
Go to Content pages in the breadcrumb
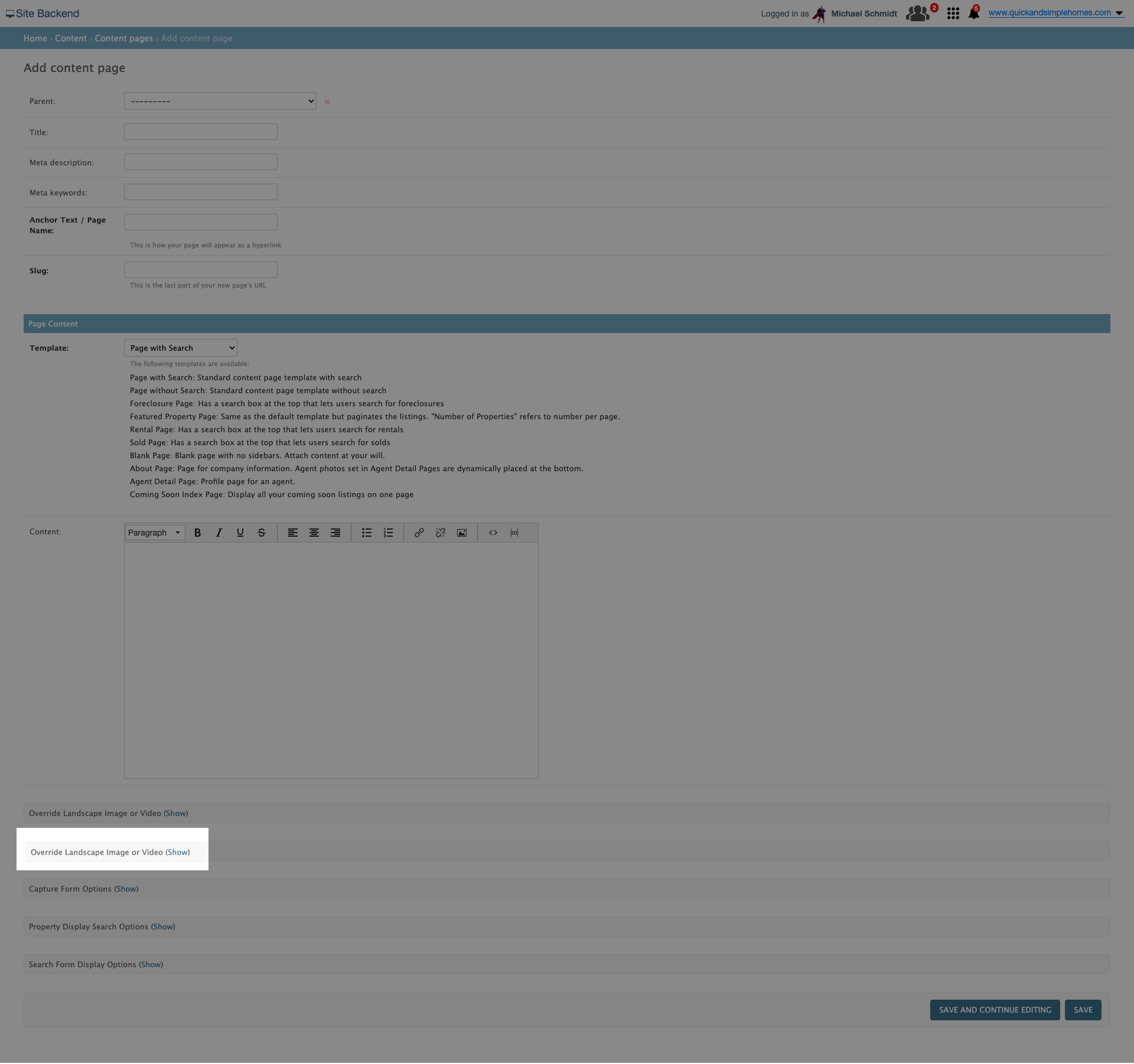pyautogui.click(x=124, y=38)
